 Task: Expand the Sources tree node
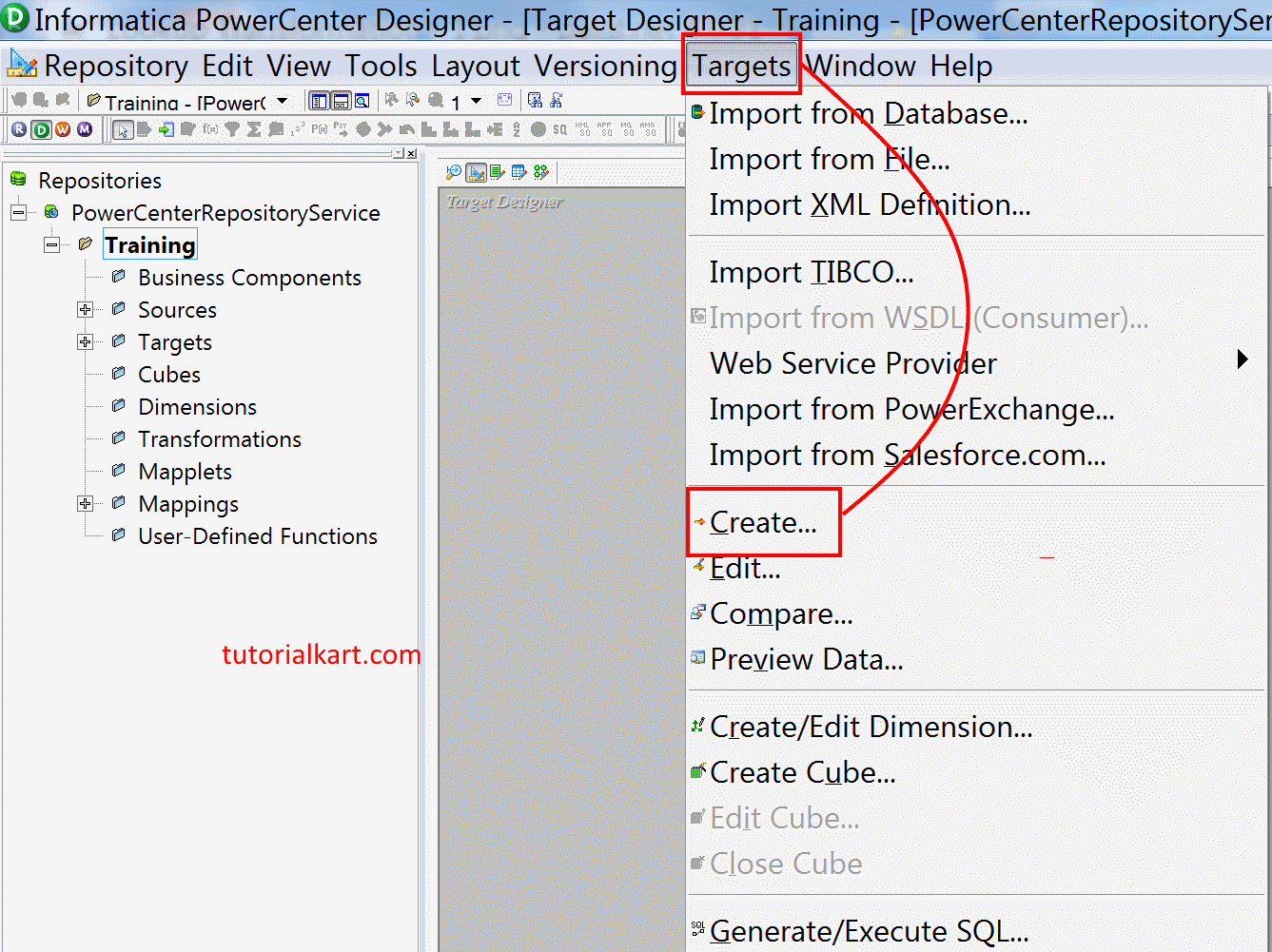click(x=85, y=309)
